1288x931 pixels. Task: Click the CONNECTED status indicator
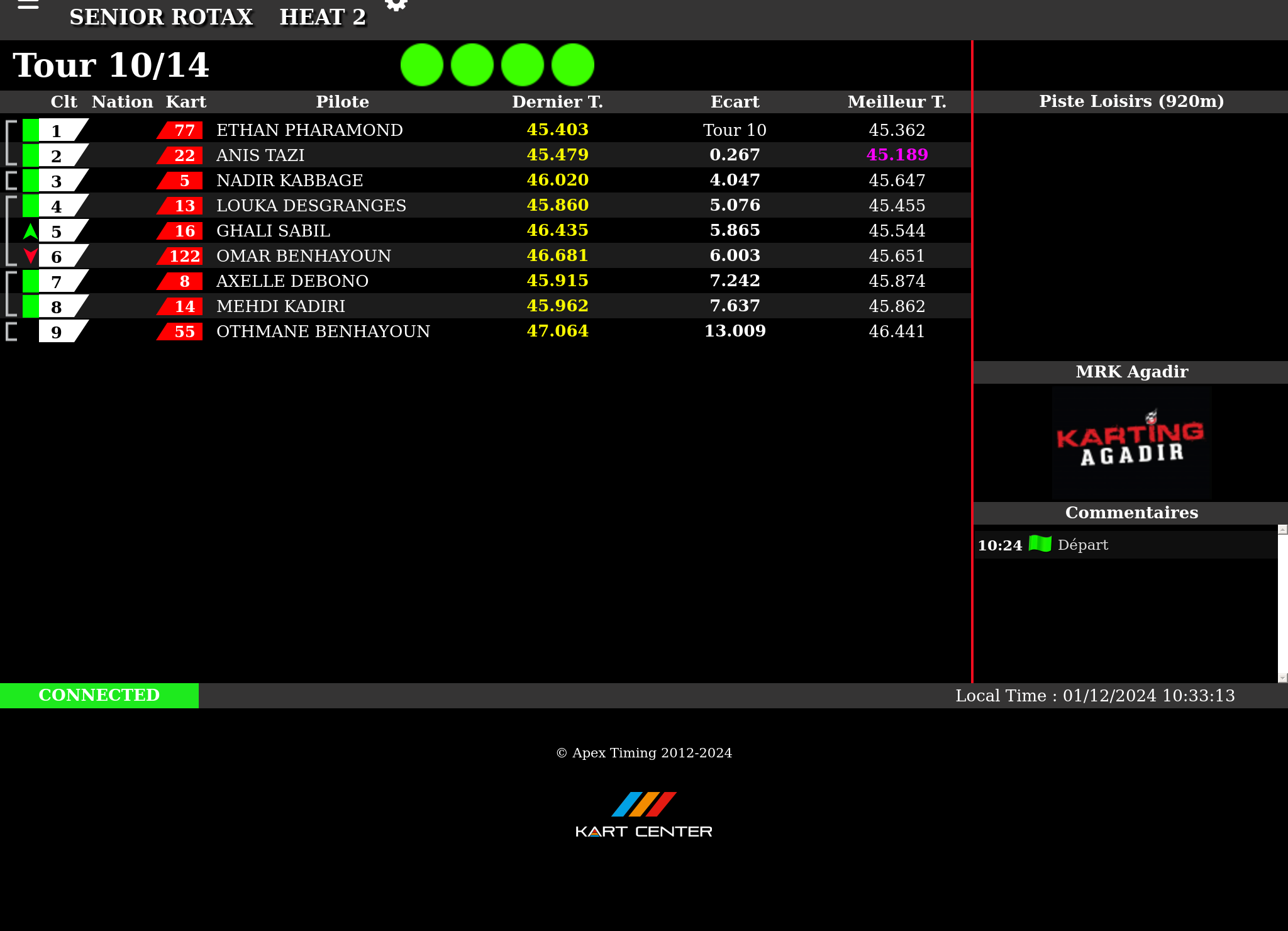tap(99, 695)
